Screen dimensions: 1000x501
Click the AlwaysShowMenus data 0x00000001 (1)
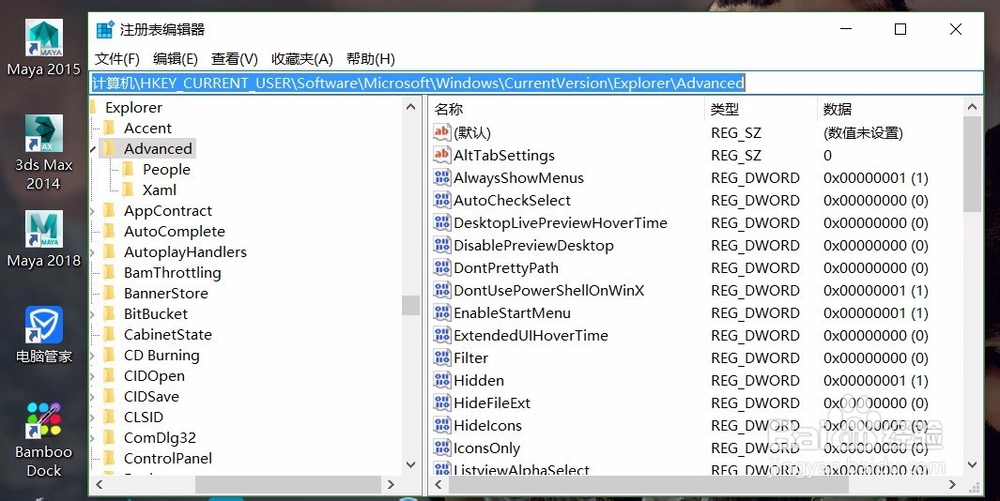[876, 178]
